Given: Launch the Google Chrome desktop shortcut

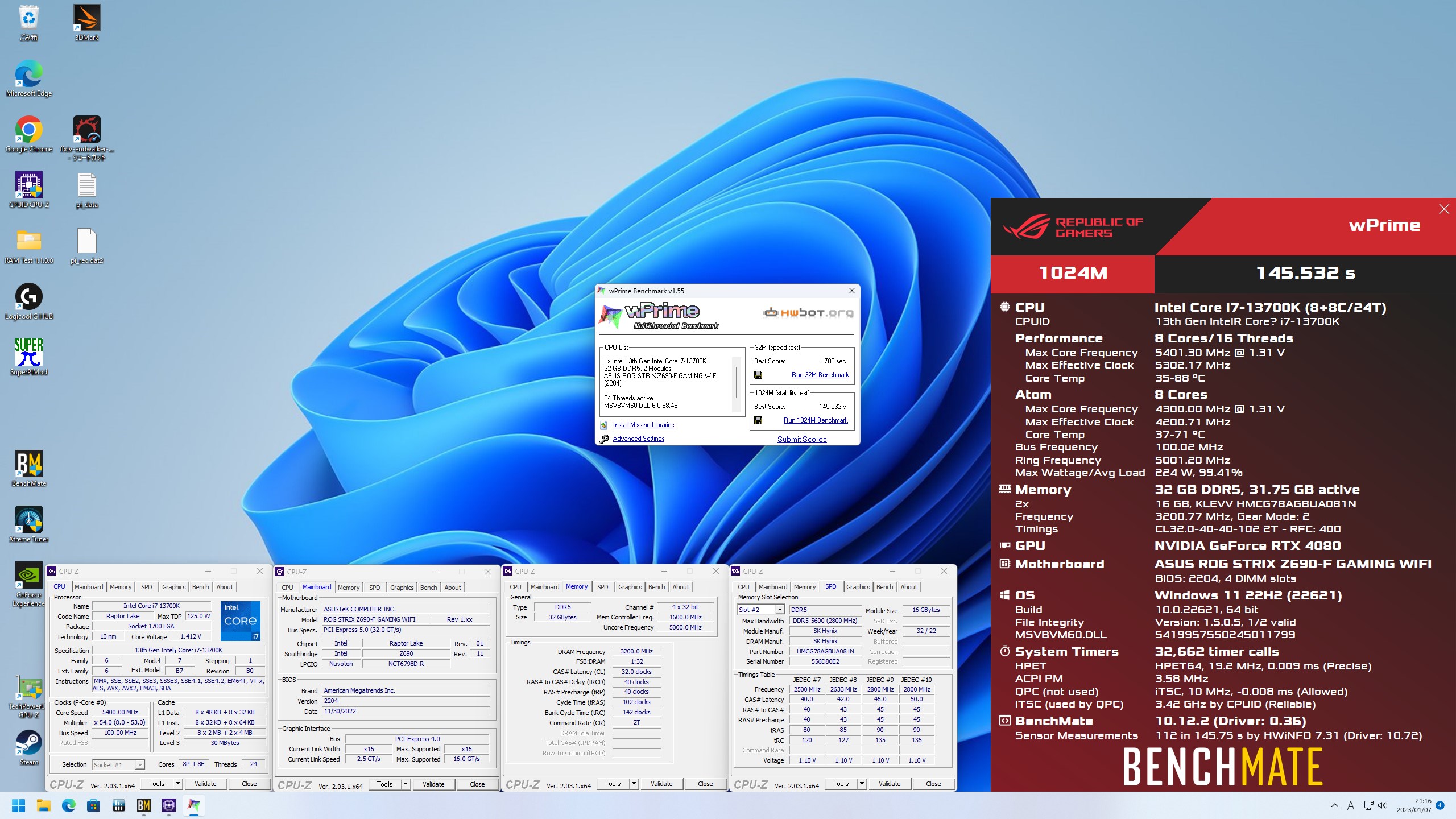Looking at the screenshot, I should (28, 134).
